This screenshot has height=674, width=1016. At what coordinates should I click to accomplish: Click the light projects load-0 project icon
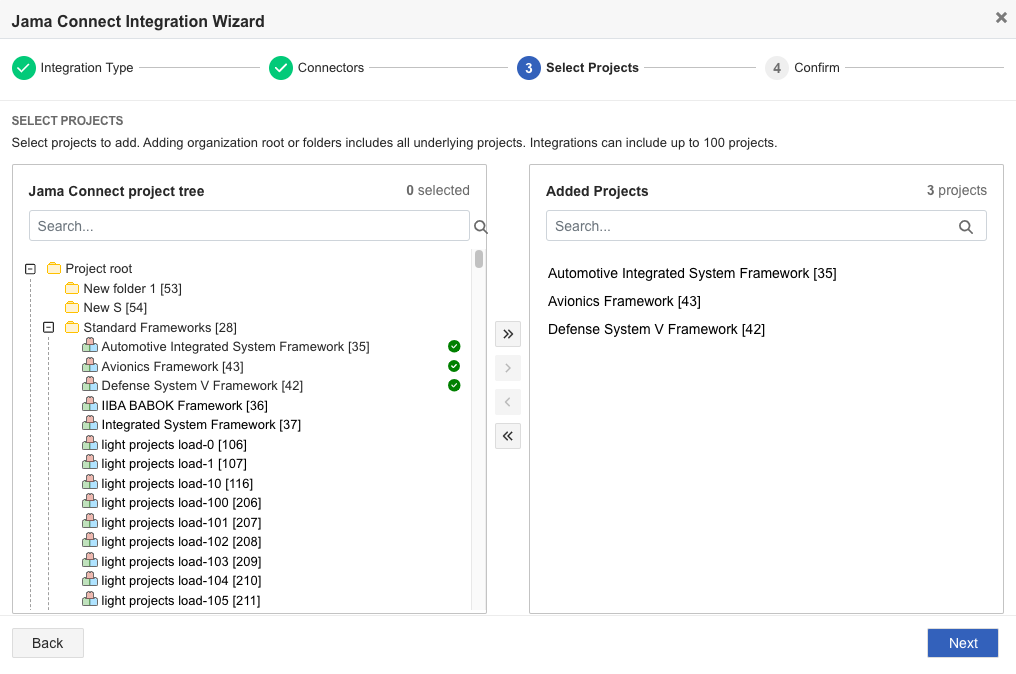tap(90, 443)
